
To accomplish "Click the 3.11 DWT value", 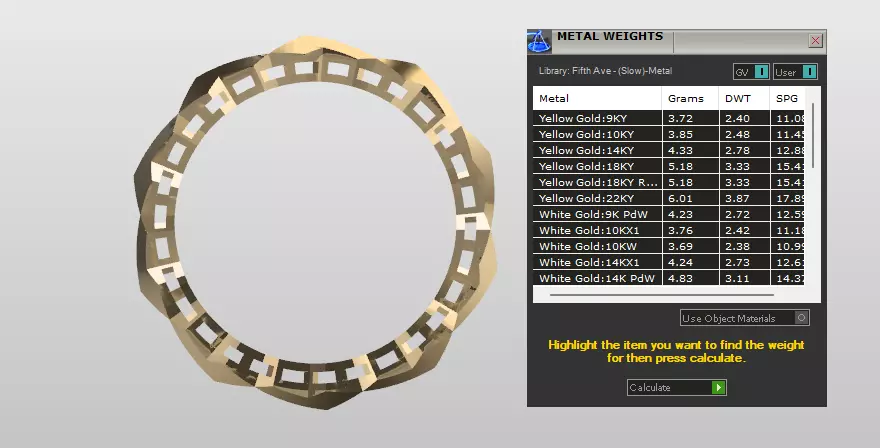I will pos(737,278).
